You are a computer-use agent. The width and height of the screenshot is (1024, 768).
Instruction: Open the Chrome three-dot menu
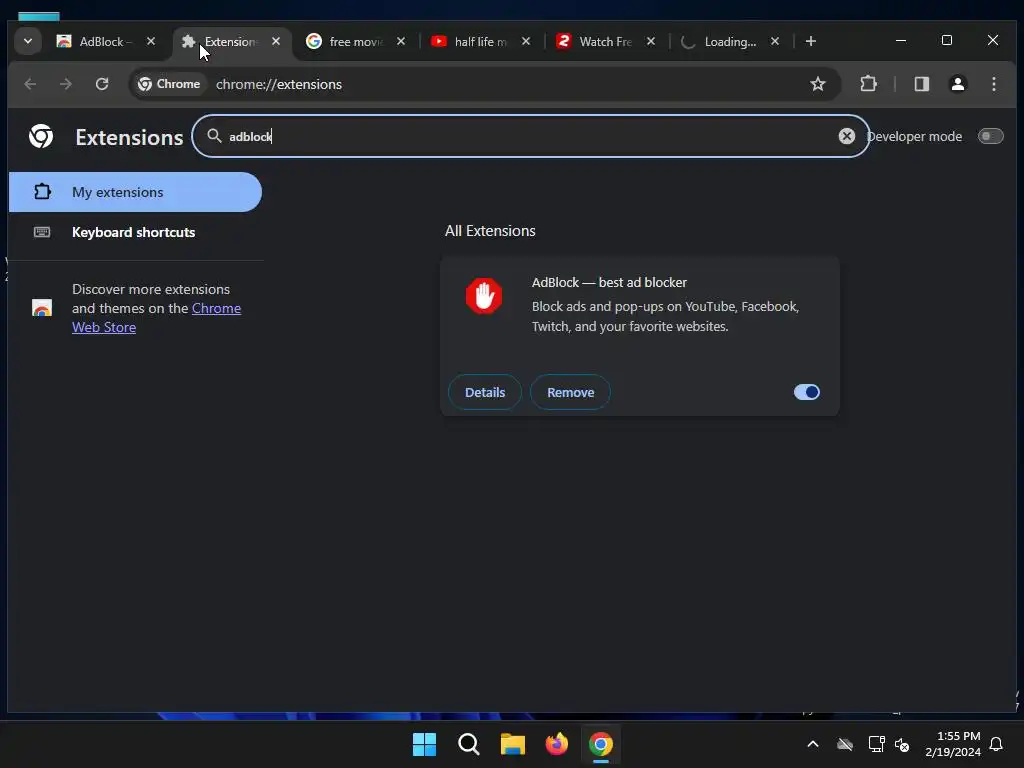(x=993, y=84)
